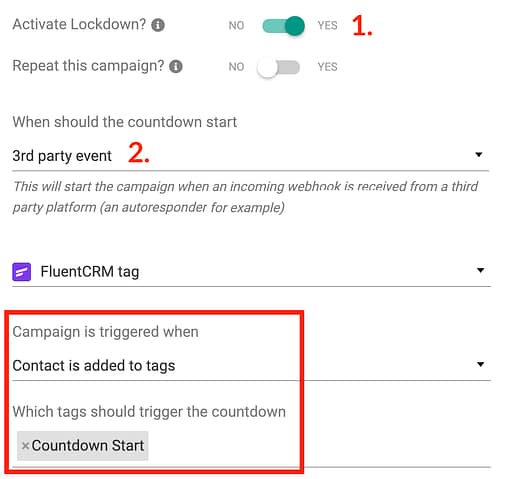Enable the Repeat this campaign switch
The image size is (507, 479).
click(x=278, y=68)
